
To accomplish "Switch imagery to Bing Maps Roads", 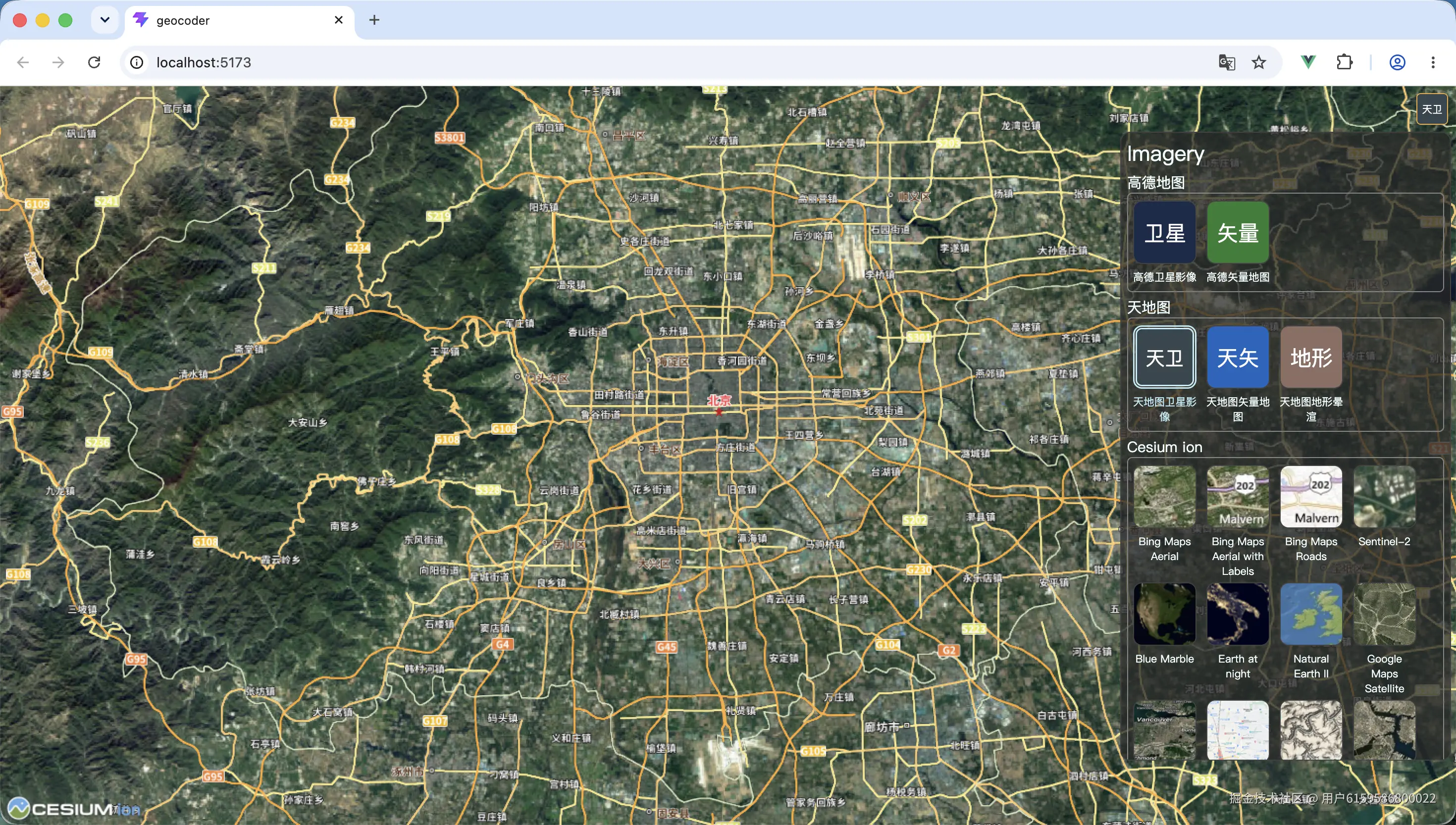I will (1311, 497).
